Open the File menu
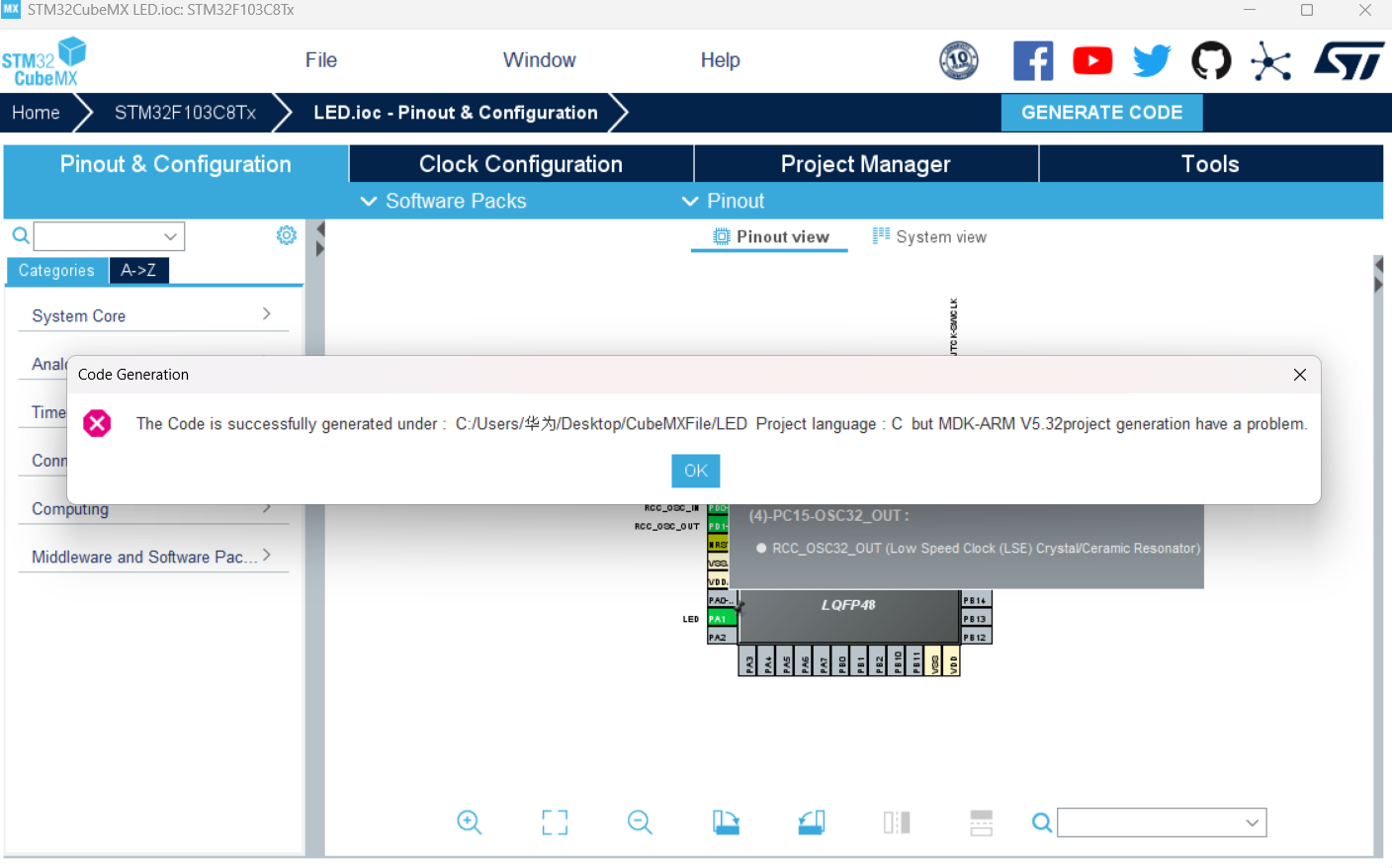 pos(321,60)
